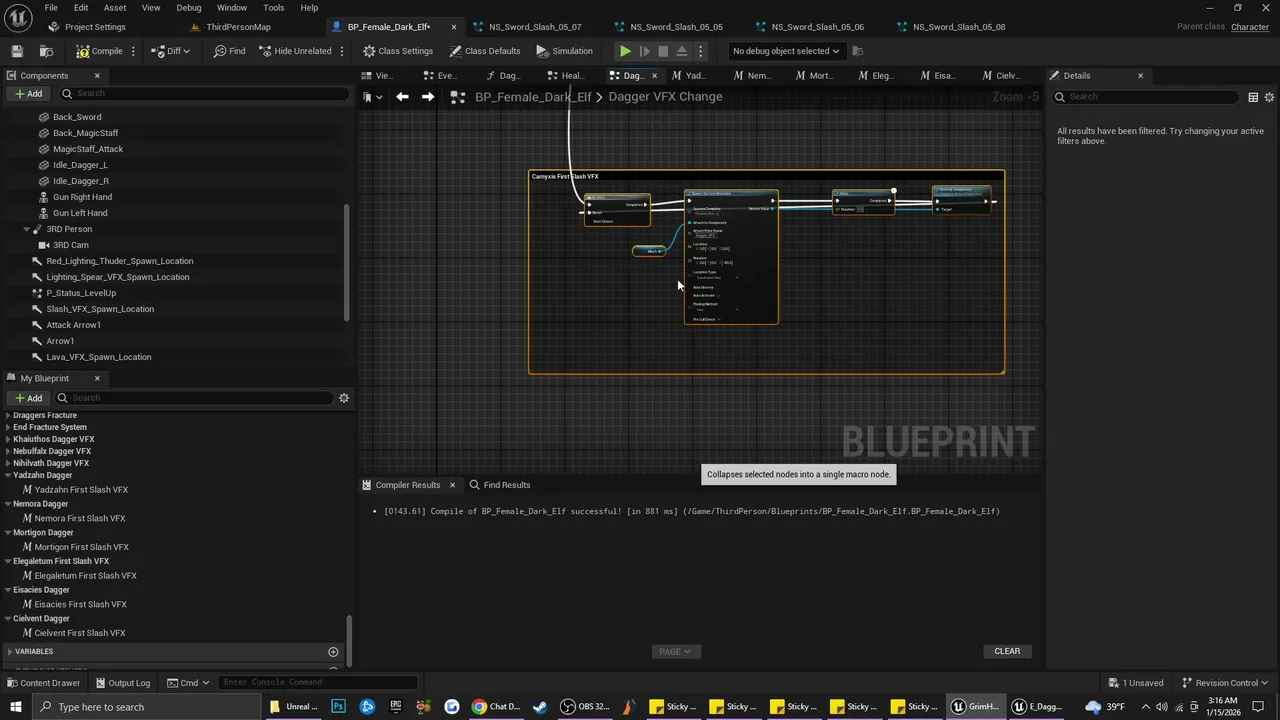
Task: Open graph bookmarks dropdown
Action: coord(372,97)
